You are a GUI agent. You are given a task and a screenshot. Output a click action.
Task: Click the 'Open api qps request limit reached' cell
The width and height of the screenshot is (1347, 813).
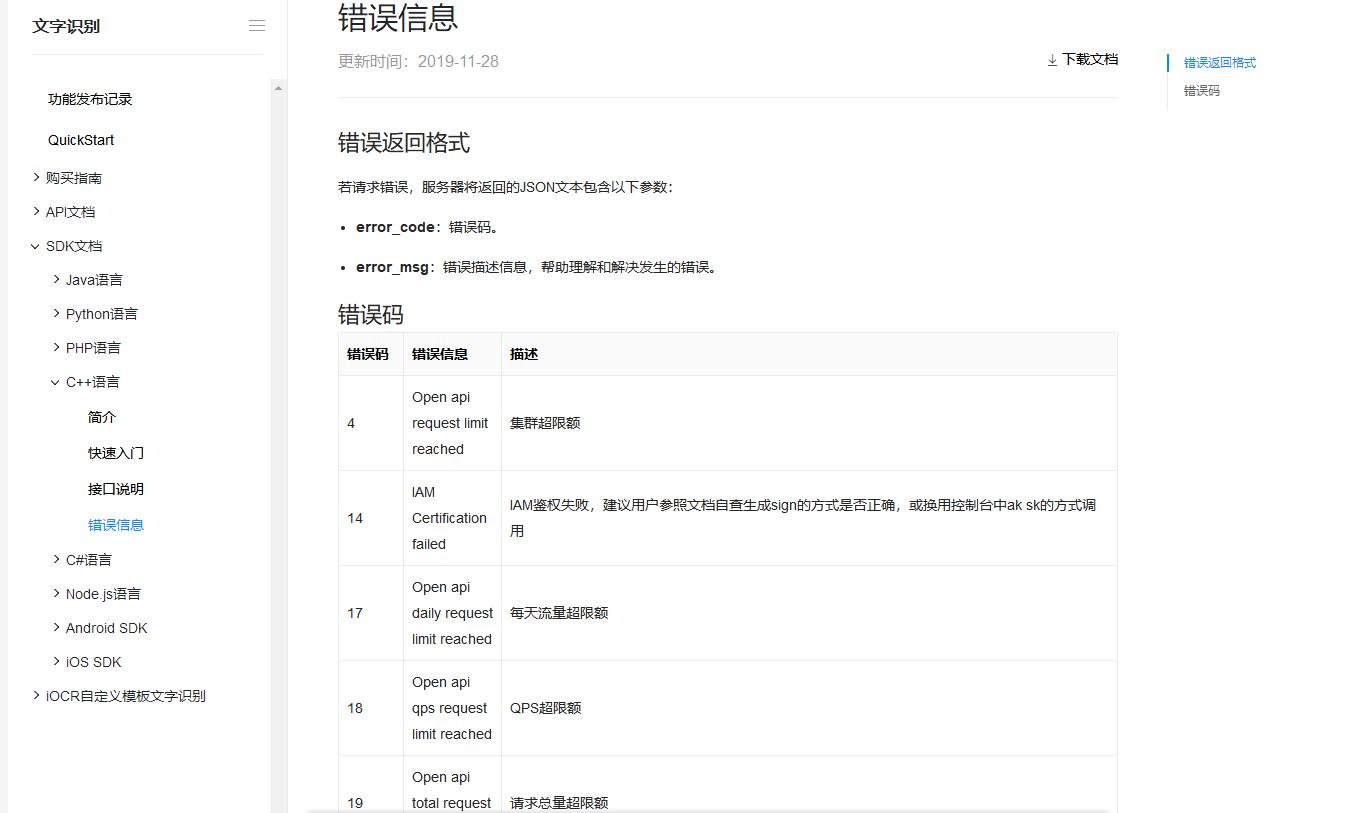(x=452, y=708)
